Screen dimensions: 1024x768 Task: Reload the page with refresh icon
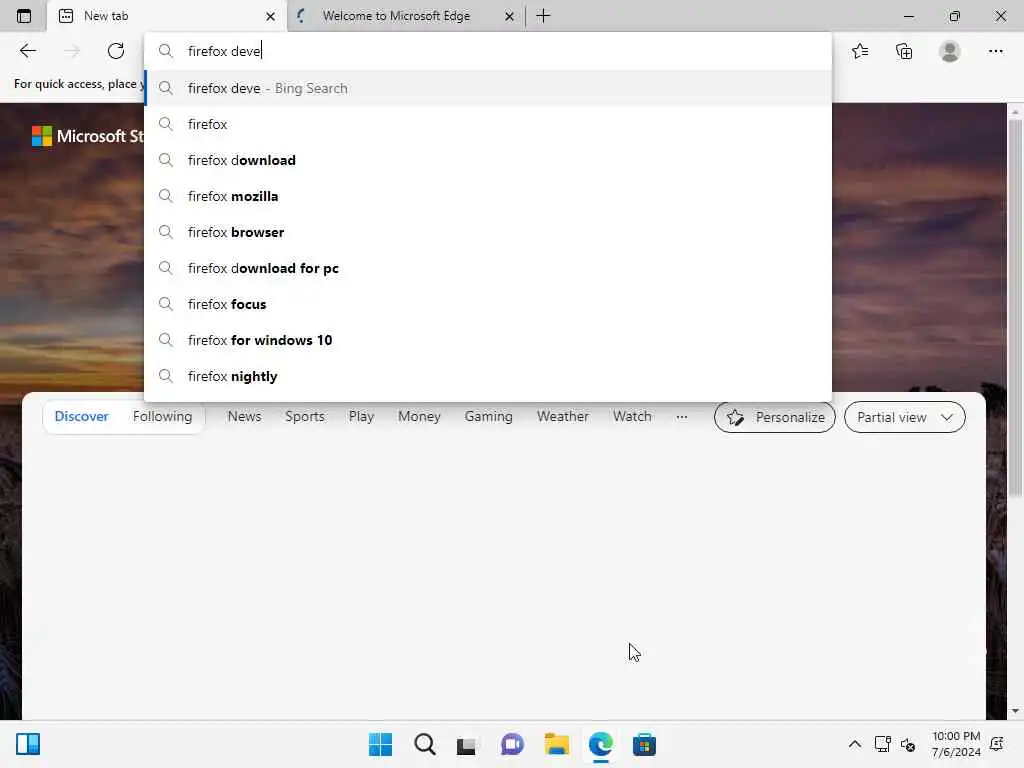click(x=116, y=51)
